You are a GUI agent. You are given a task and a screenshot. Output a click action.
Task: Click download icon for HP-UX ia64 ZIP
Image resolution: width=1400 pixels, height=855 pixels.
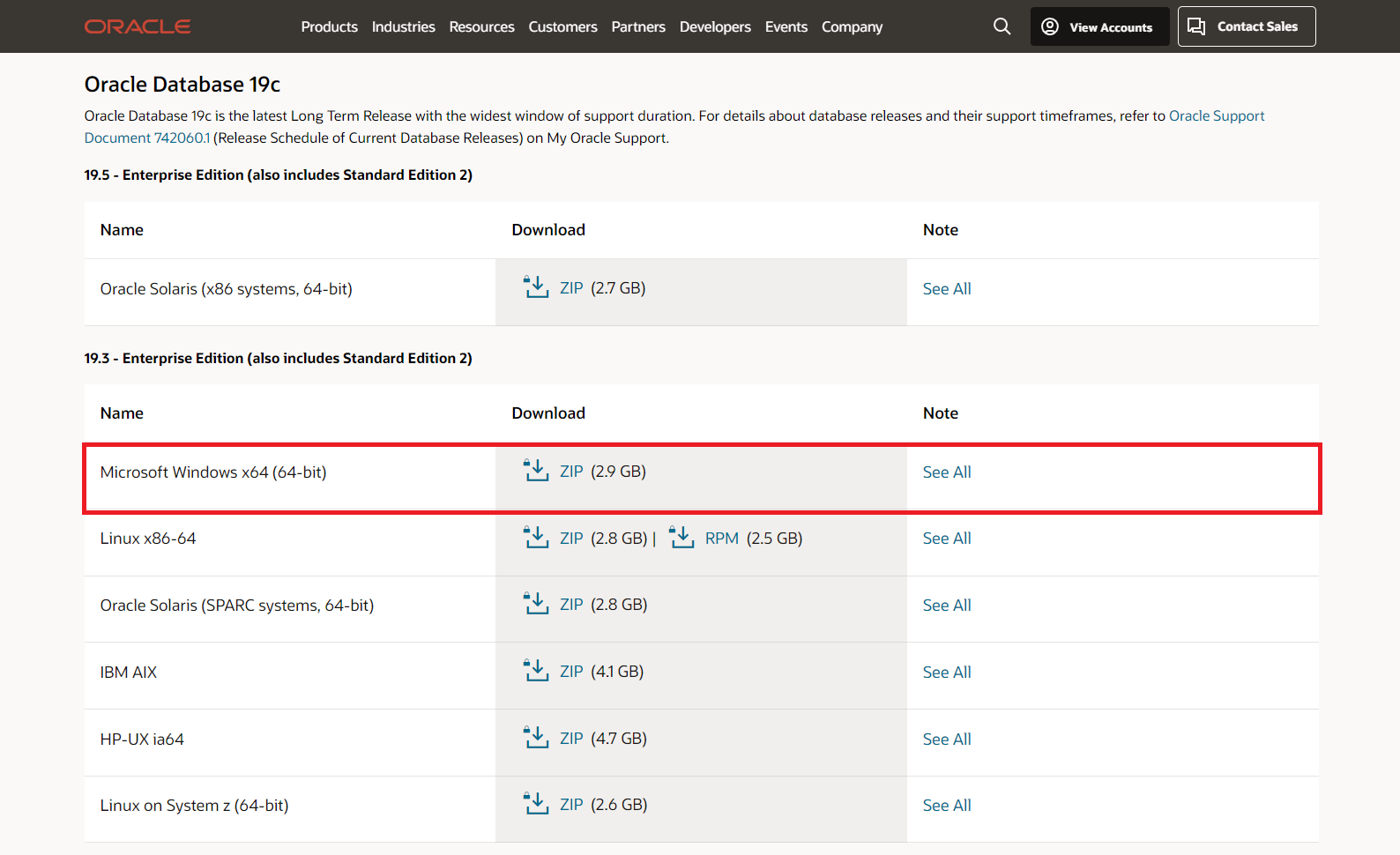click(536, 738)
